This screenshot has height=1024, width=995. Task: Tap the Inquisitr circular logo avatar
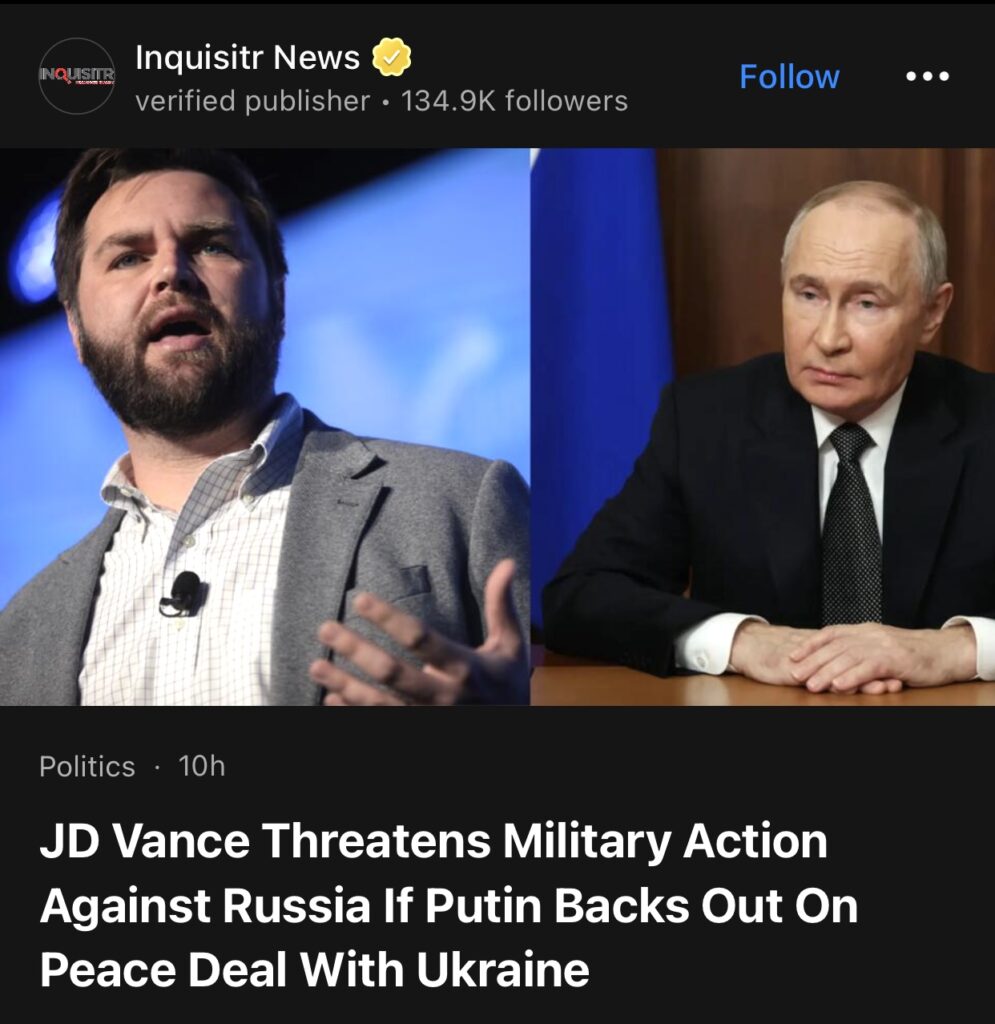pos(77,76)
